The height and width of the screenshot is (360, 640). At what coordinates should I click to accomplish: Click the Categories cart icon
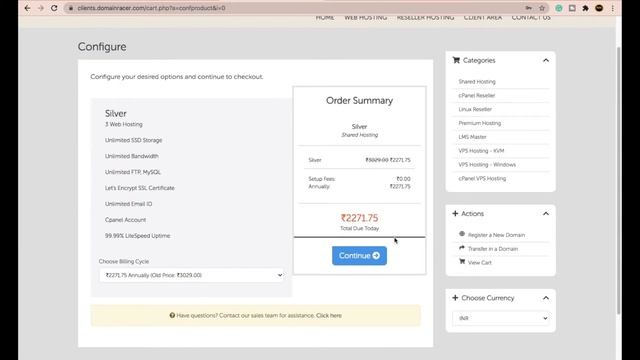click(456, 60)
